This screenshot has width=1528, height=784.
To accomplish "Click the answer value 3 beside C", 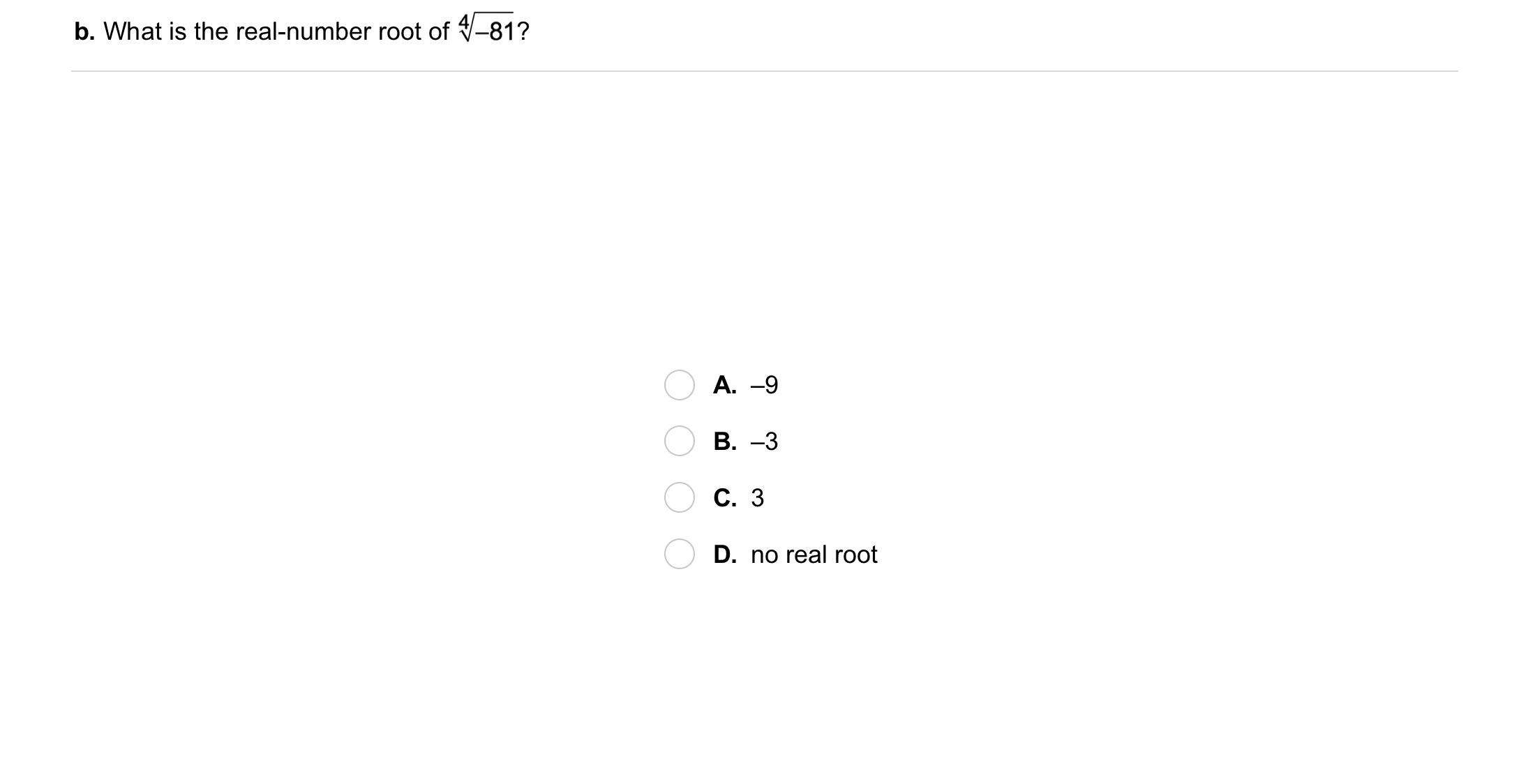I will [757, 498].
